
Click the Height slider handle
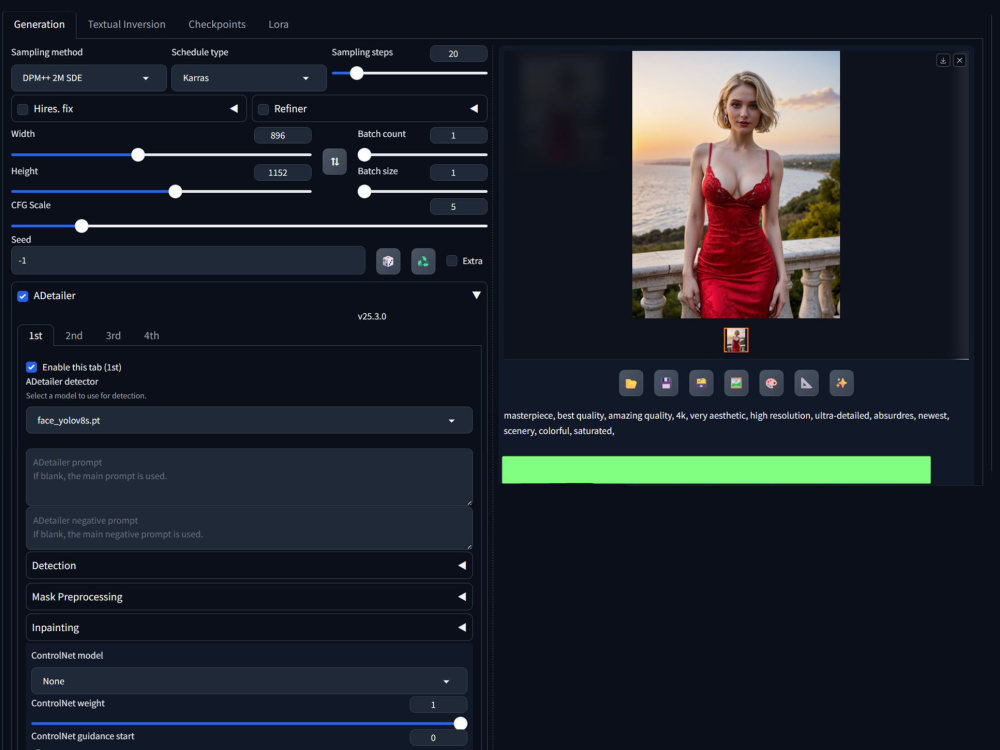[x=175, y=191]
